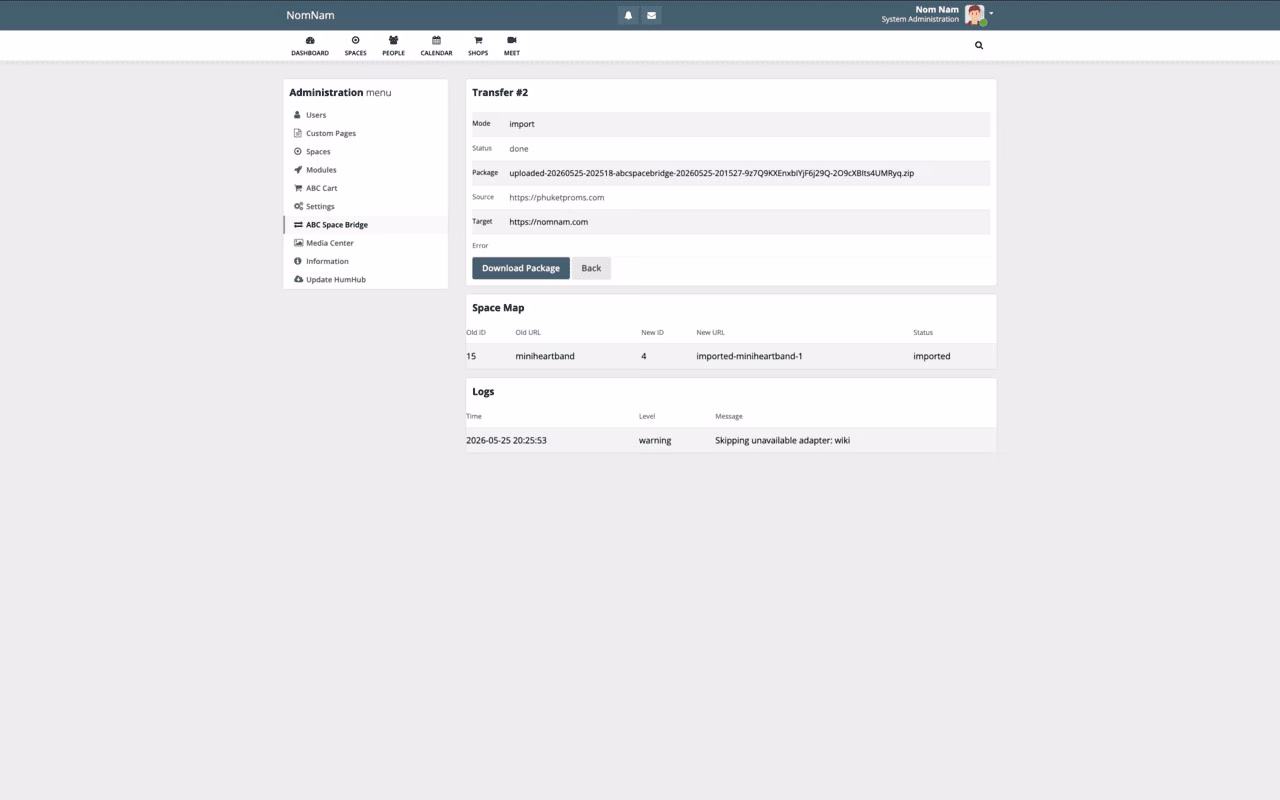The width and height of the screenshot is (1280, 800).
Task: Click the ABC Space Bridge exchange icon
Action: 298,225
